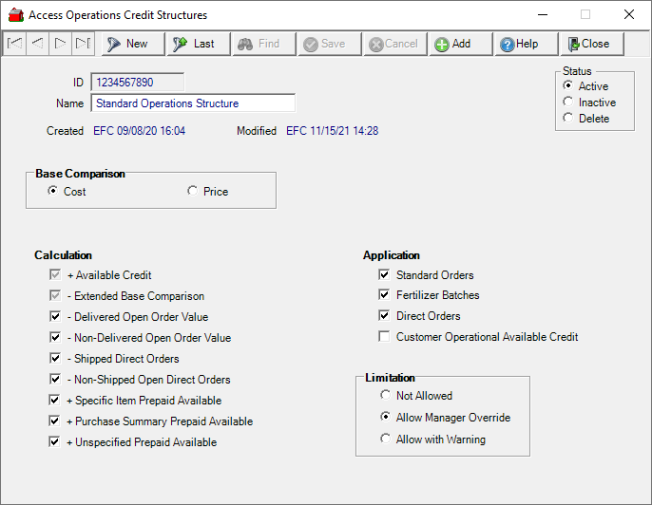Enable Customer Operational Available Credit
This screenshot has height=505, width=652.
click(384, 337)
